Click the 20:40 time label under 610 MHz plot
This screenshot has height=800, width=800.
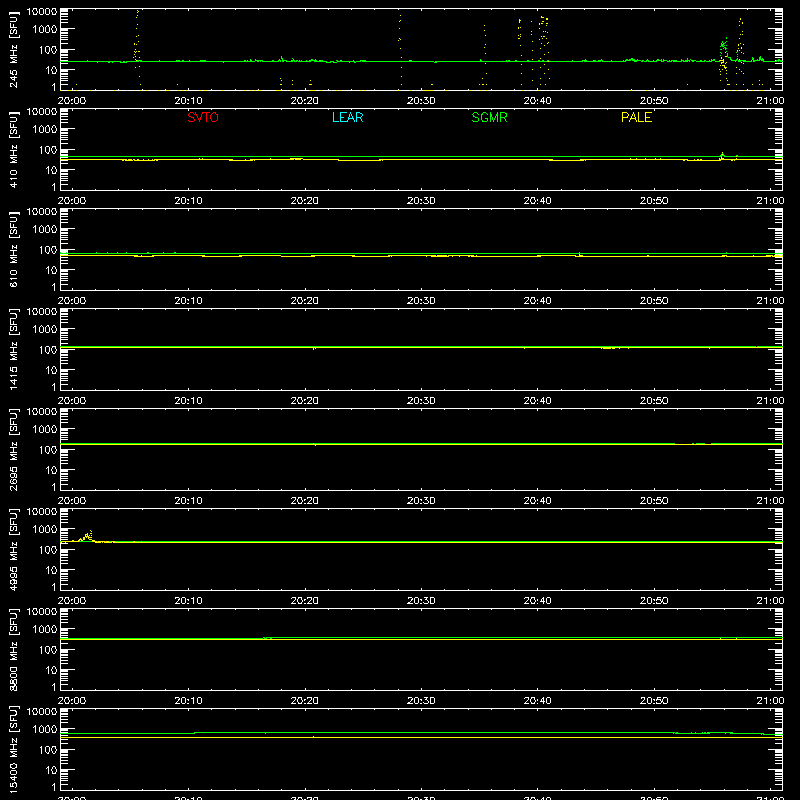point(537,301)
